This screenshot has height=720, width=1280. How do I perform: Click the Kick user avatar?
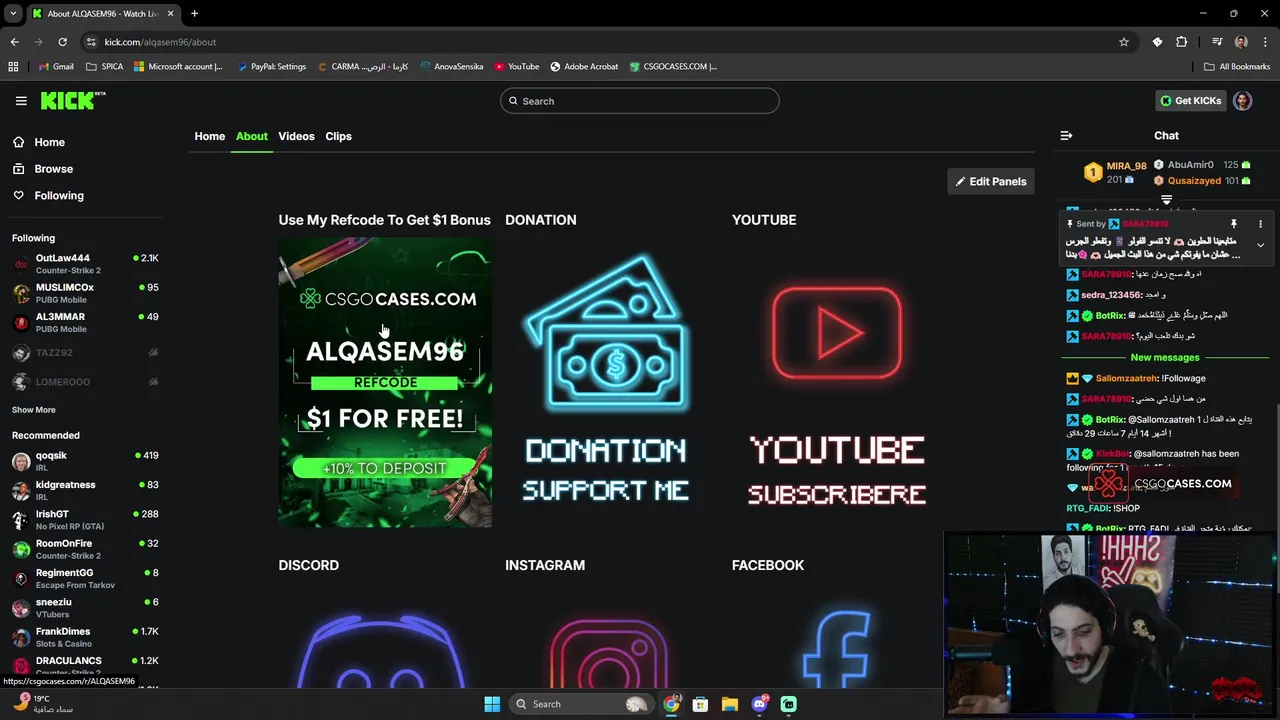point(1243,101)
